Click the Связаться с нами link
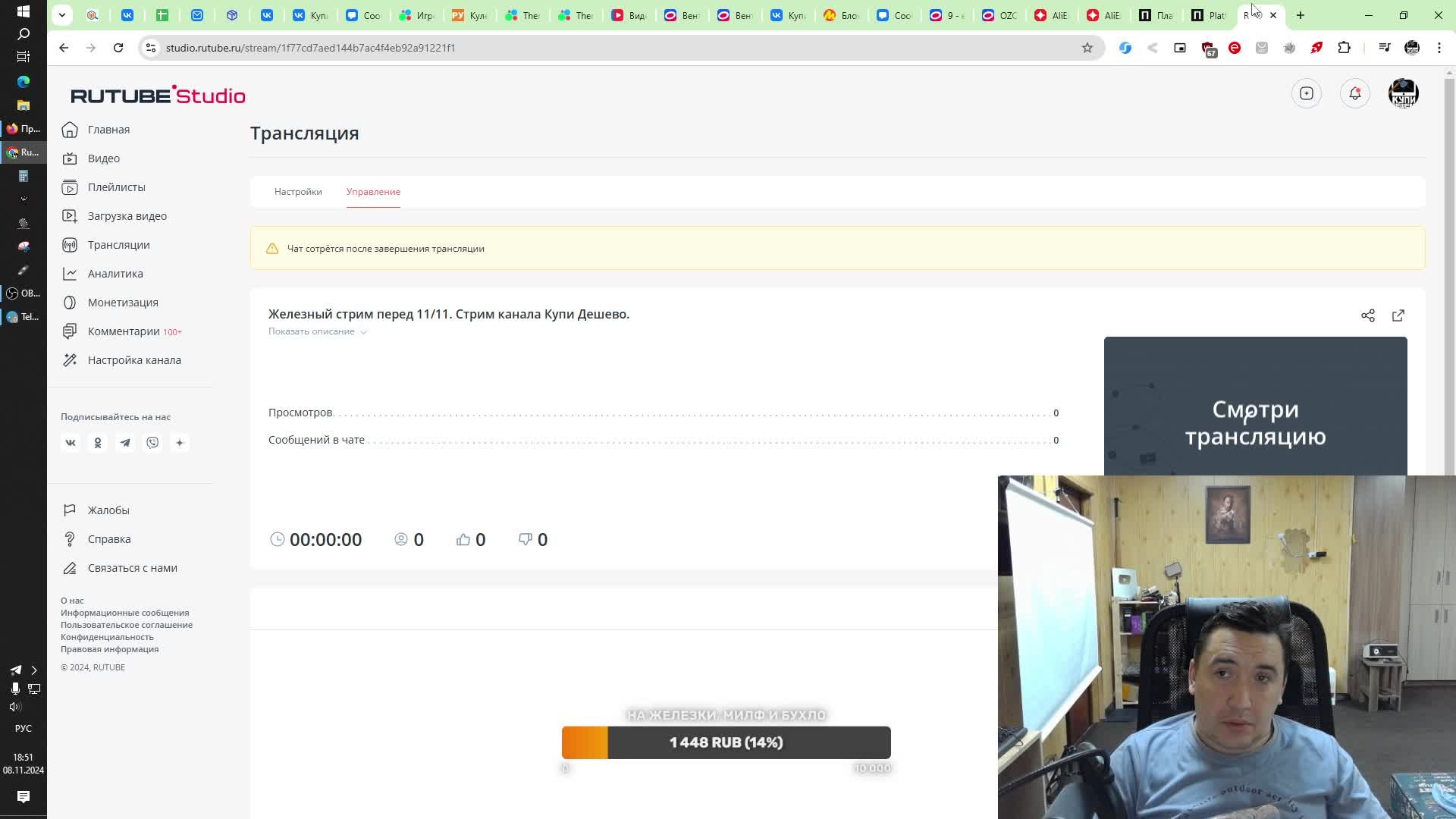The image size is (1456, 819). (x=132, y=568)
